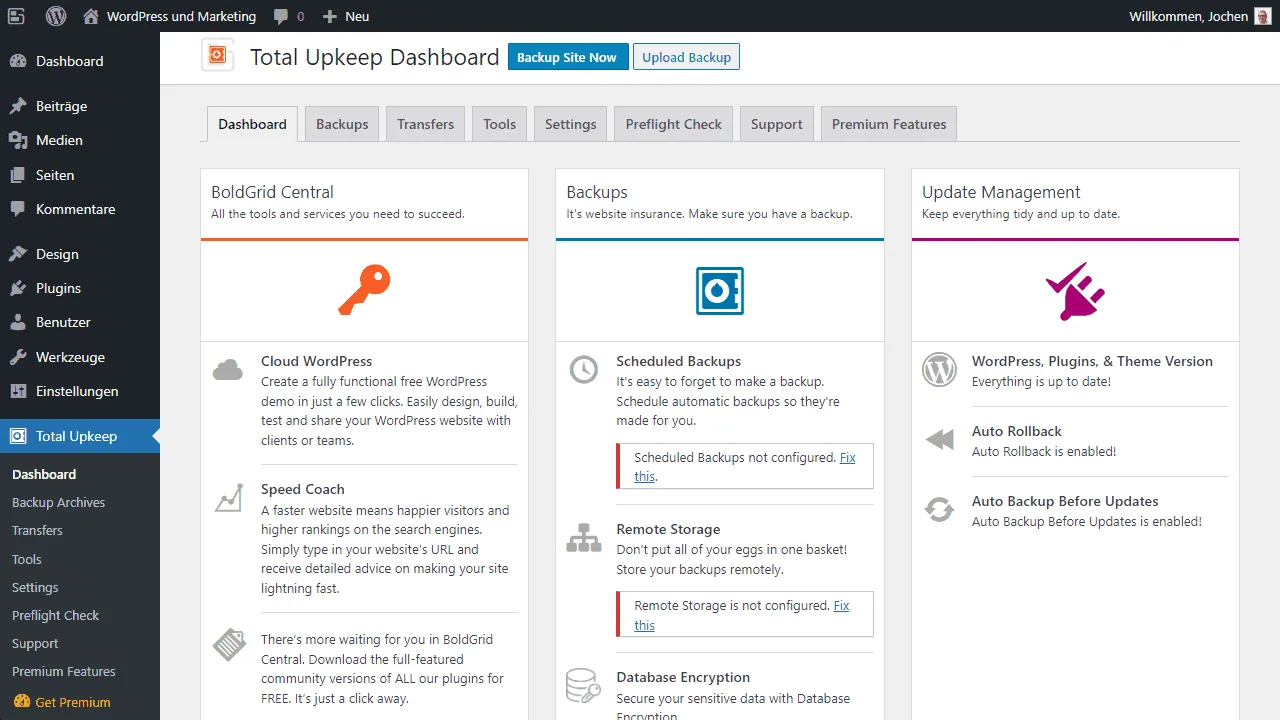Click the chart icon beside Speed Coach
This screenshot has height=720, width=1280.
(x=229, y=498)
